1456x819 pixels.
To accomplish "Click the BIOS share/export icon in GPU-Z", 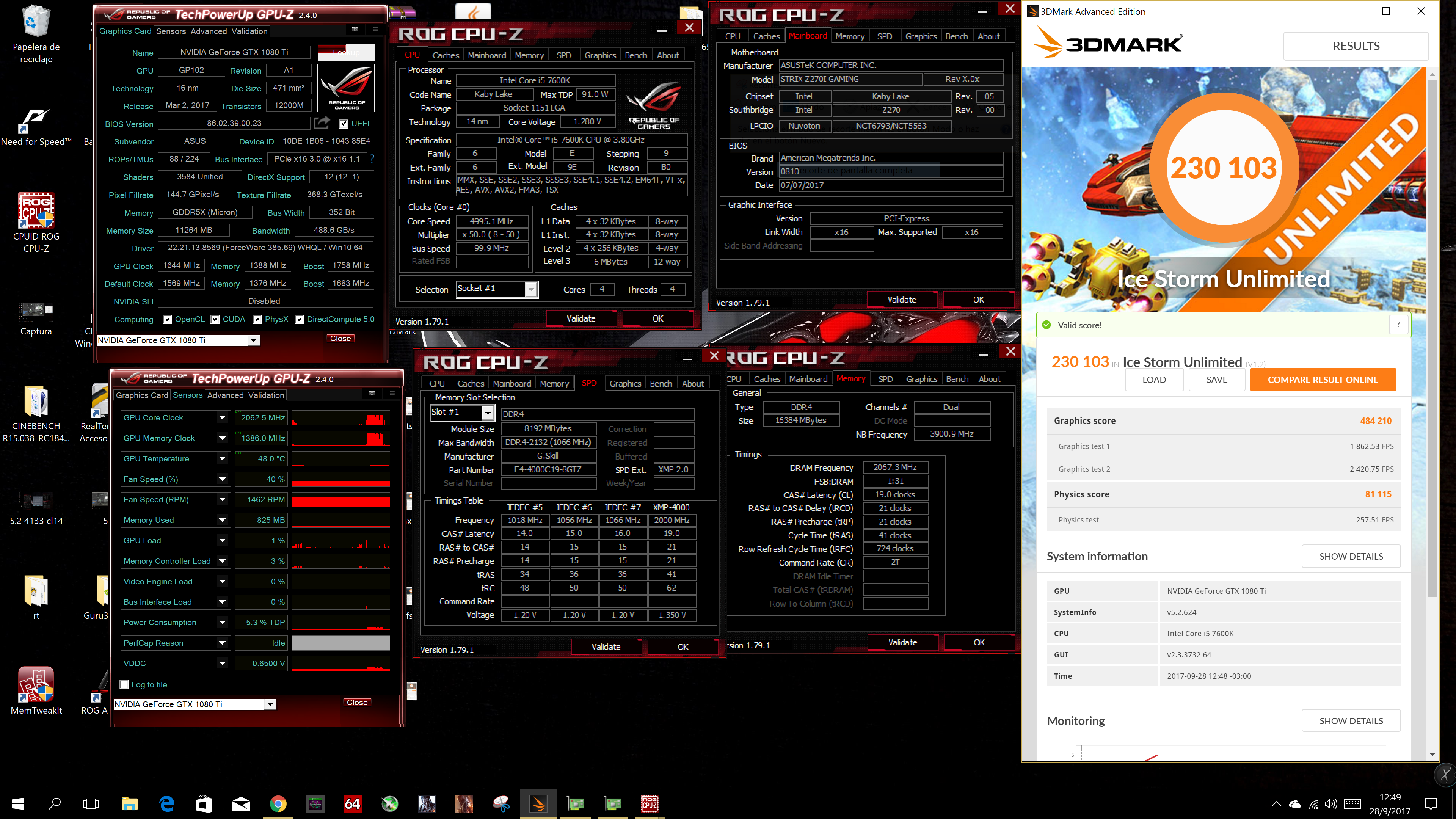I will pyautogui.click(x=322, y=122).
